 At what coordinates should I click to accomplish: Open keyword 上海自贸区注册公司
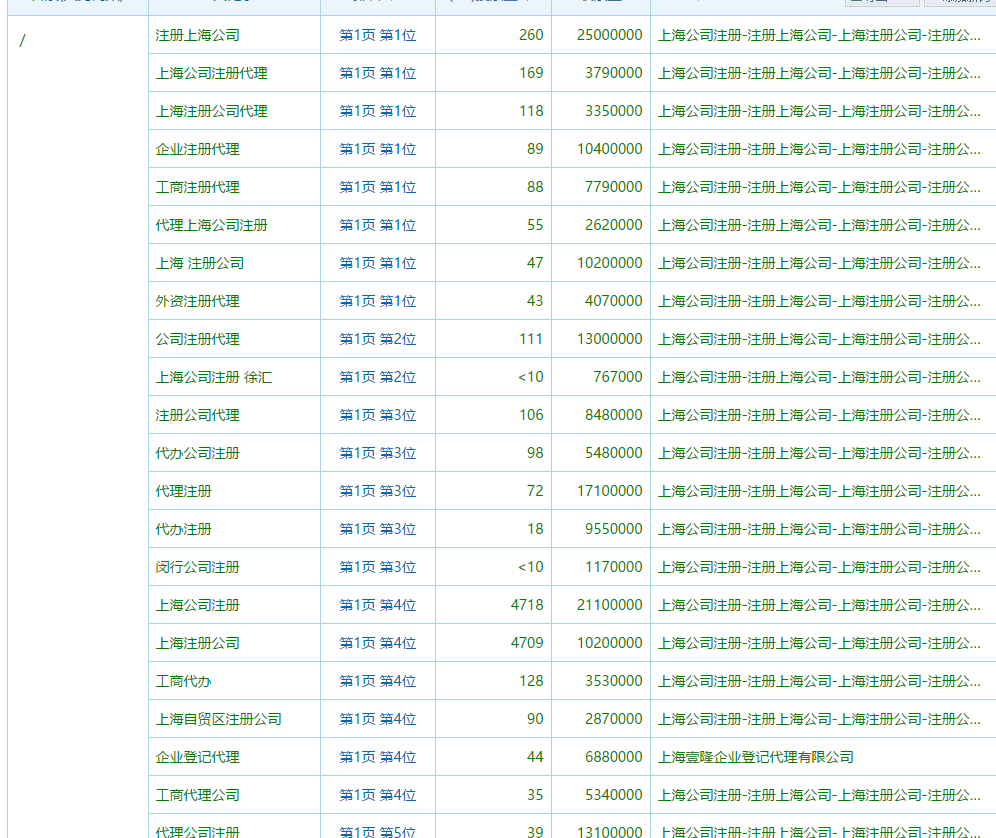(218, 719)
